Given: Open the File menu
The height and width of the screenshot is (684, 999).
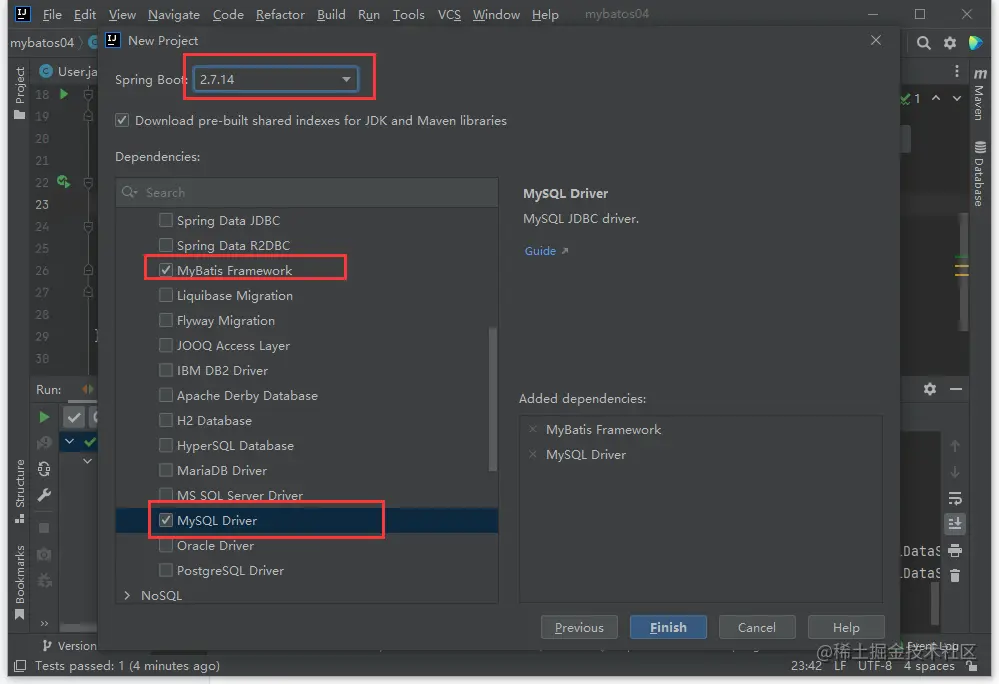Looking at the screenshot, I should 52,14.
